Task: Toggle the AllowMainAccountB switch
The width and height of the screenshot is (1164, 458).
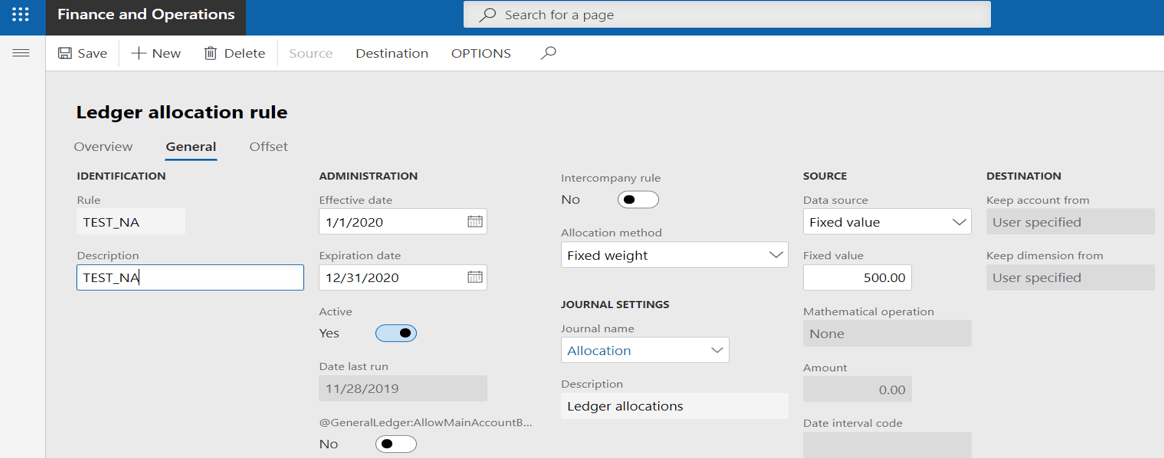Action: tap(396, 444)
